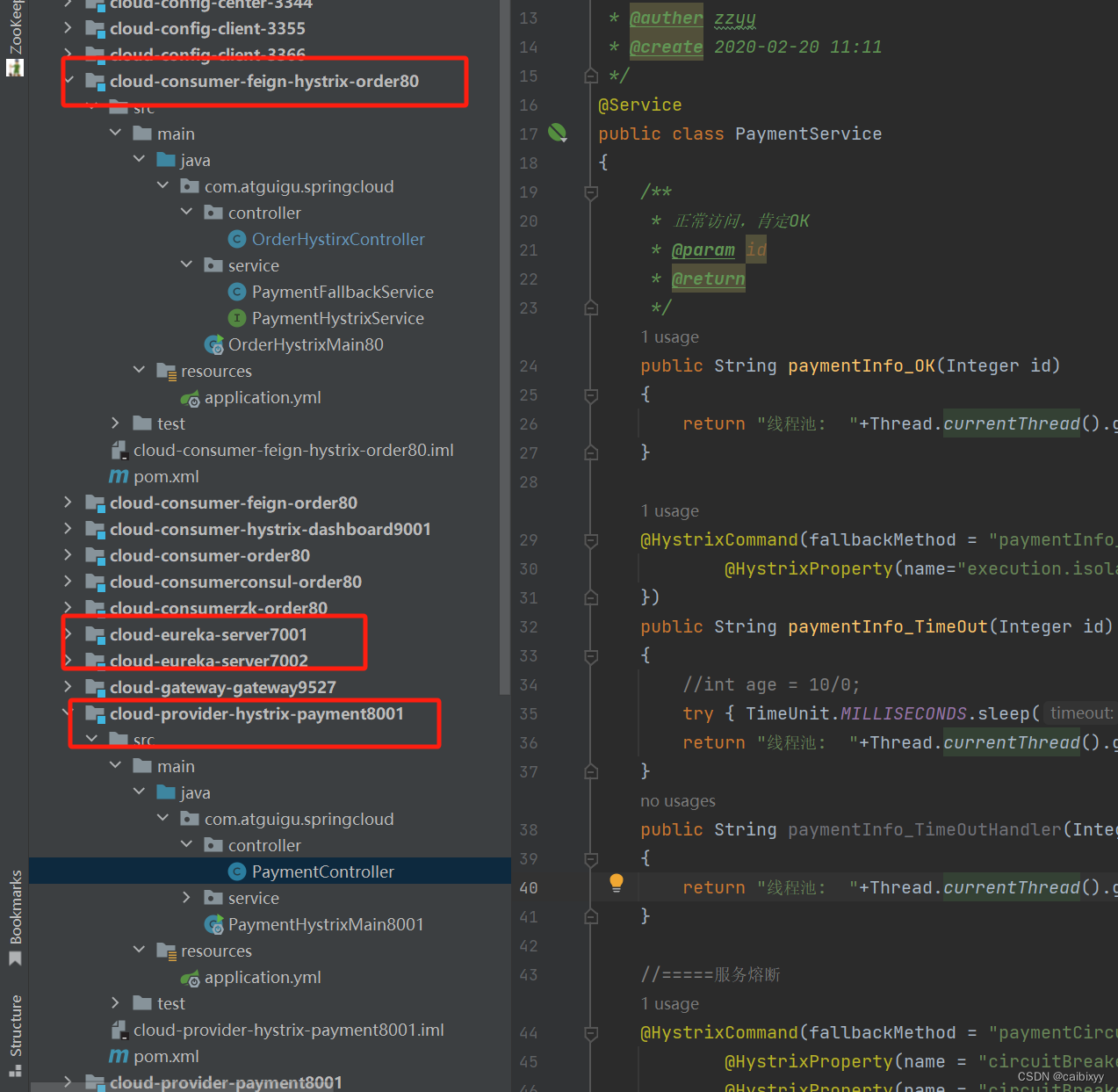
Task: Click the run gutter icon beside PaymentService class
Action: 557,133
